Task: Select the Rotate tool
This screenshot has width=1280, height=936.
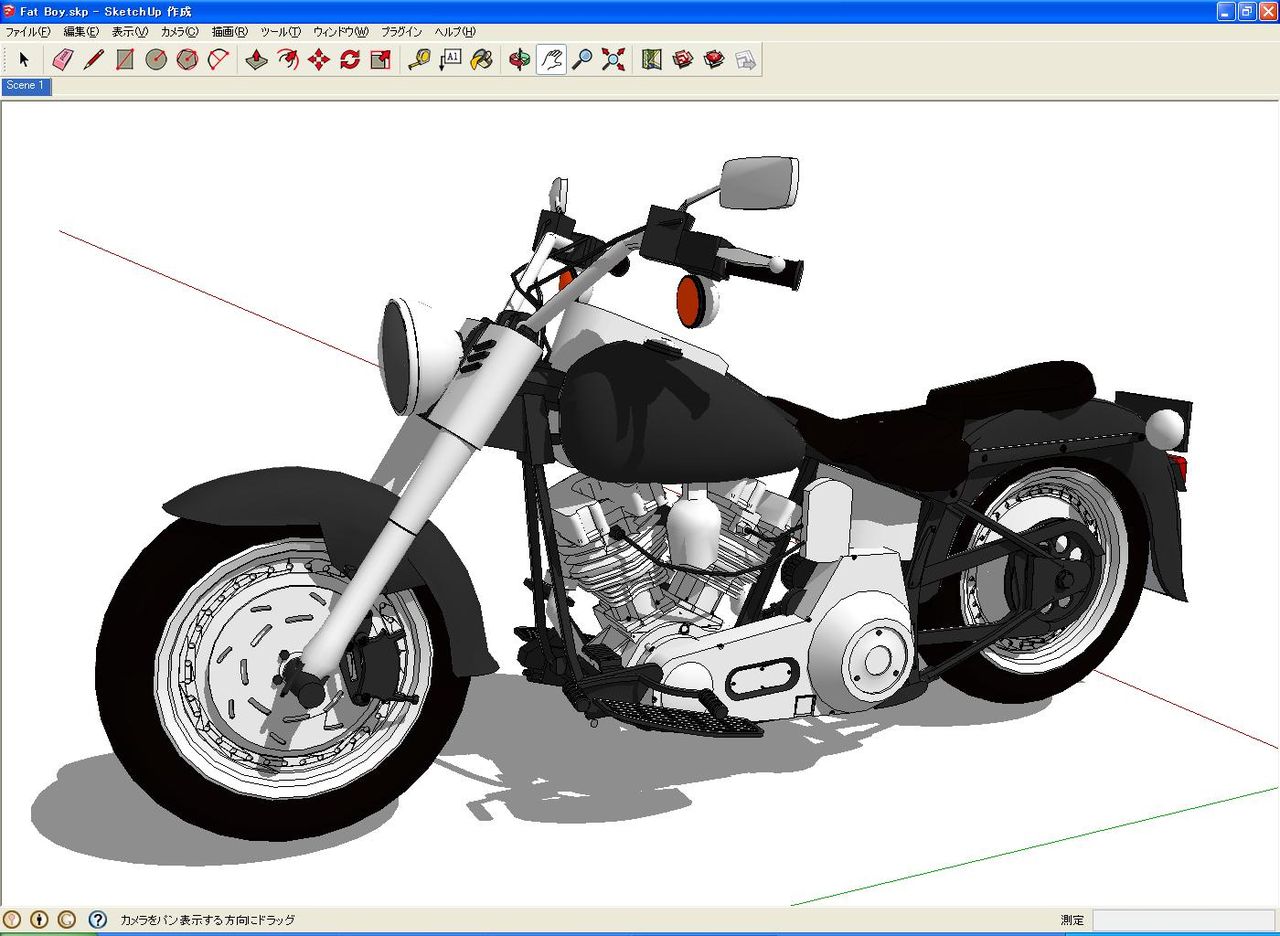Action: (350, 60)
